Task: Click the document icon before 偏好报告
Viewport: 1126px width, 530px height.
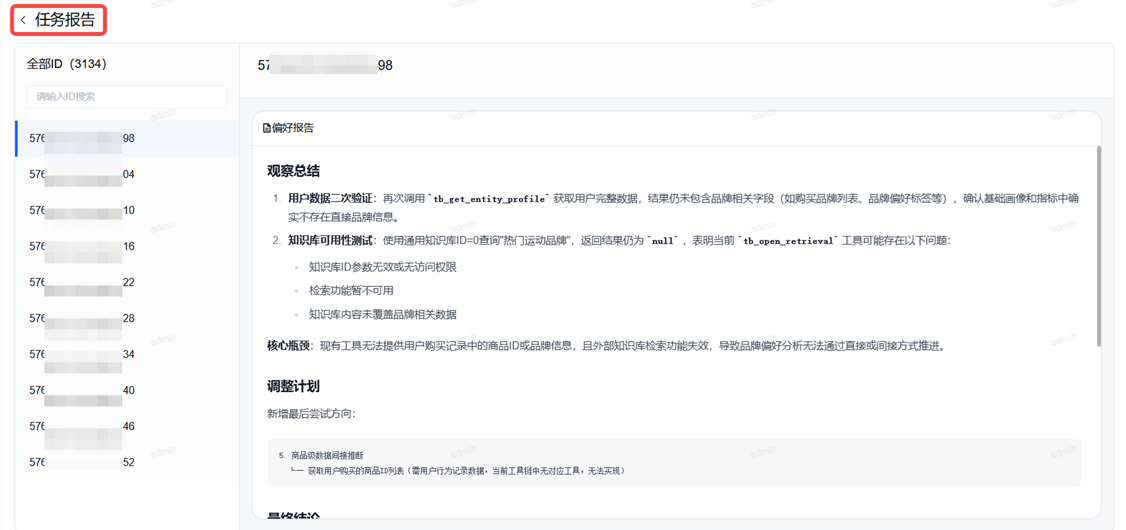Action: pos(267,129)
